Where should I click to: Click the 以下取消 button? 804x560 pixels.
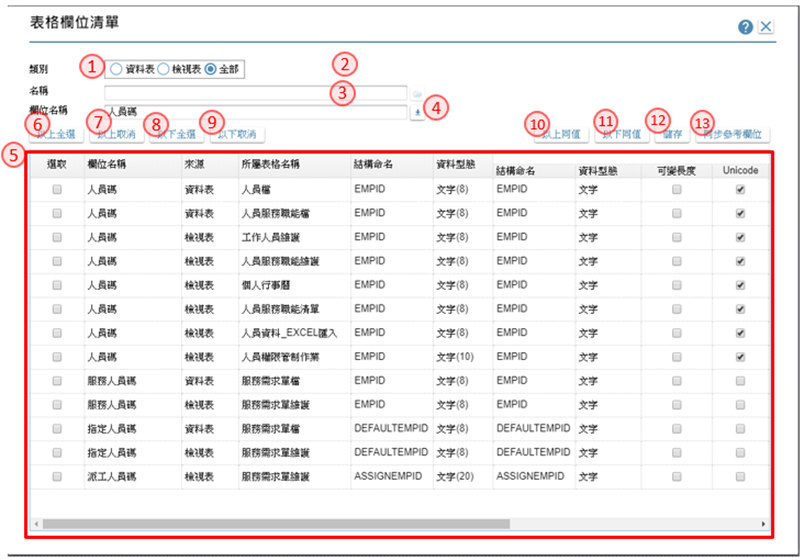[237, 135]
